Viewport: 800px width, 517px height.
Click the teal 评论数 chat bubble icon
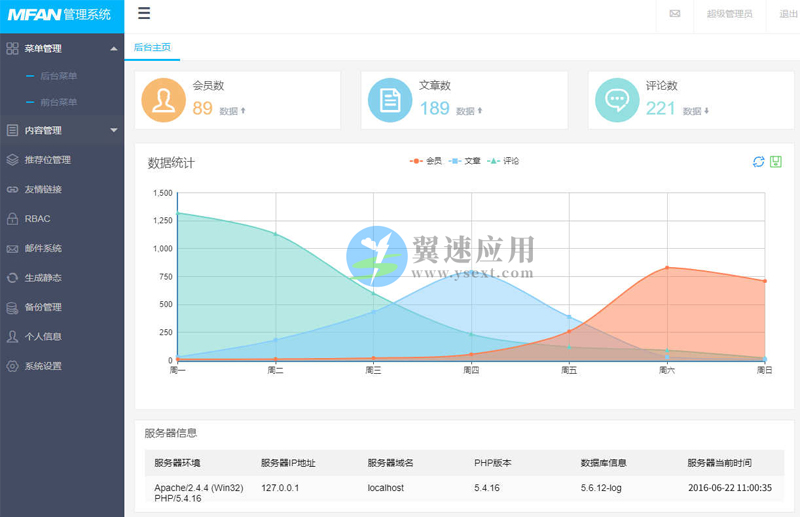(x=617, y=100)
